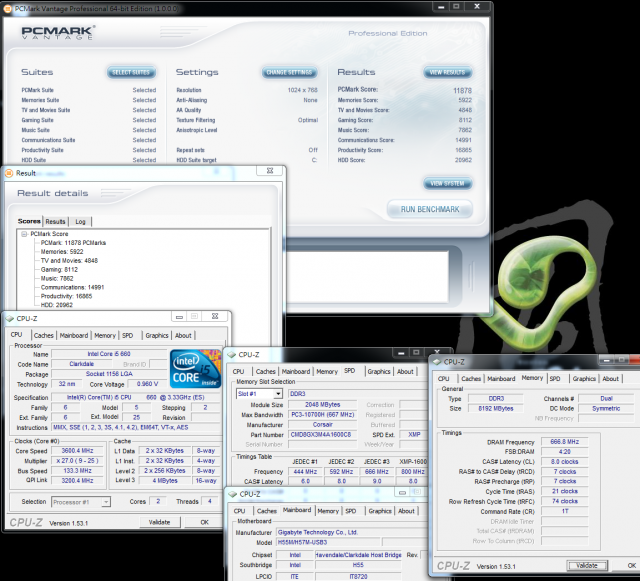Viewport: 640px width, 581px height.
Task: Click View System button
Action: pyautogui.click(x=447, y=183)
